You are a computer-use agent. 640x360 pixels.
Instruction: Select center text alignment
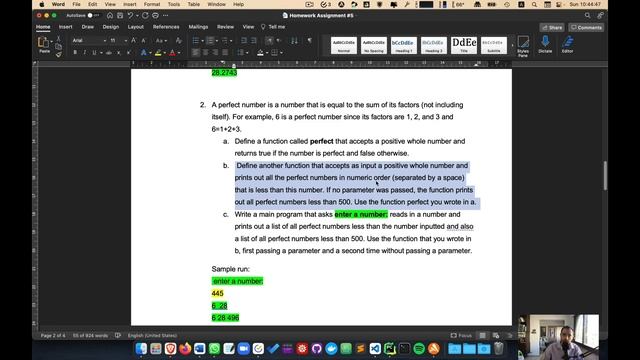click(x=205, y=53)
